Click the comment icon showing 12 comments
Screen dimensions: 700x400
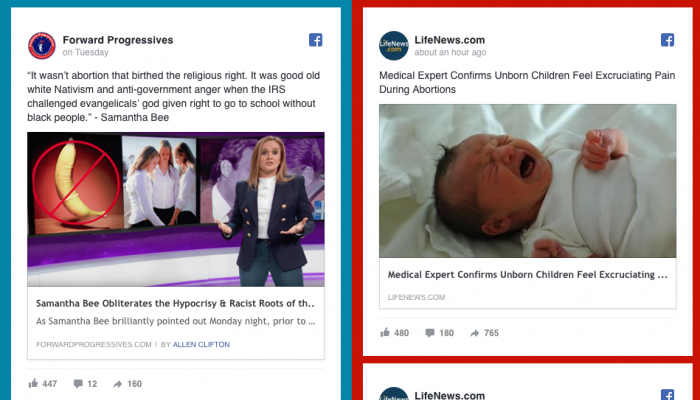tap(77, 383)
